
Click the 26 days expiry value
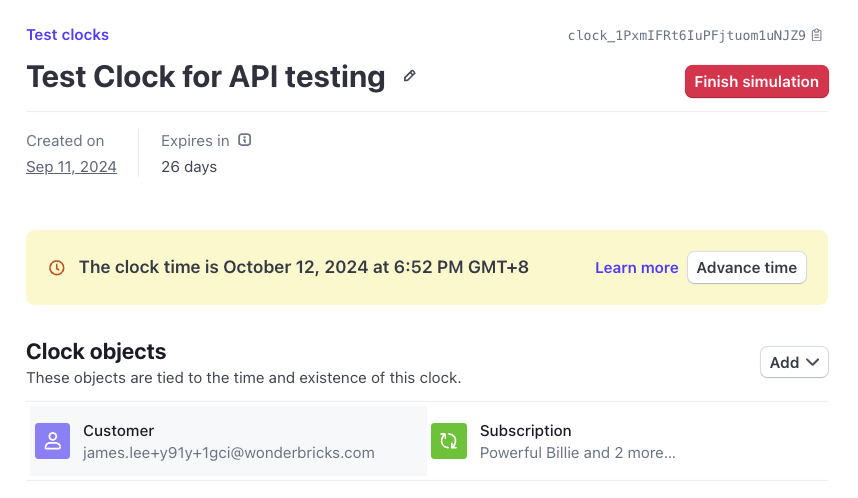(x=189, y=167)
